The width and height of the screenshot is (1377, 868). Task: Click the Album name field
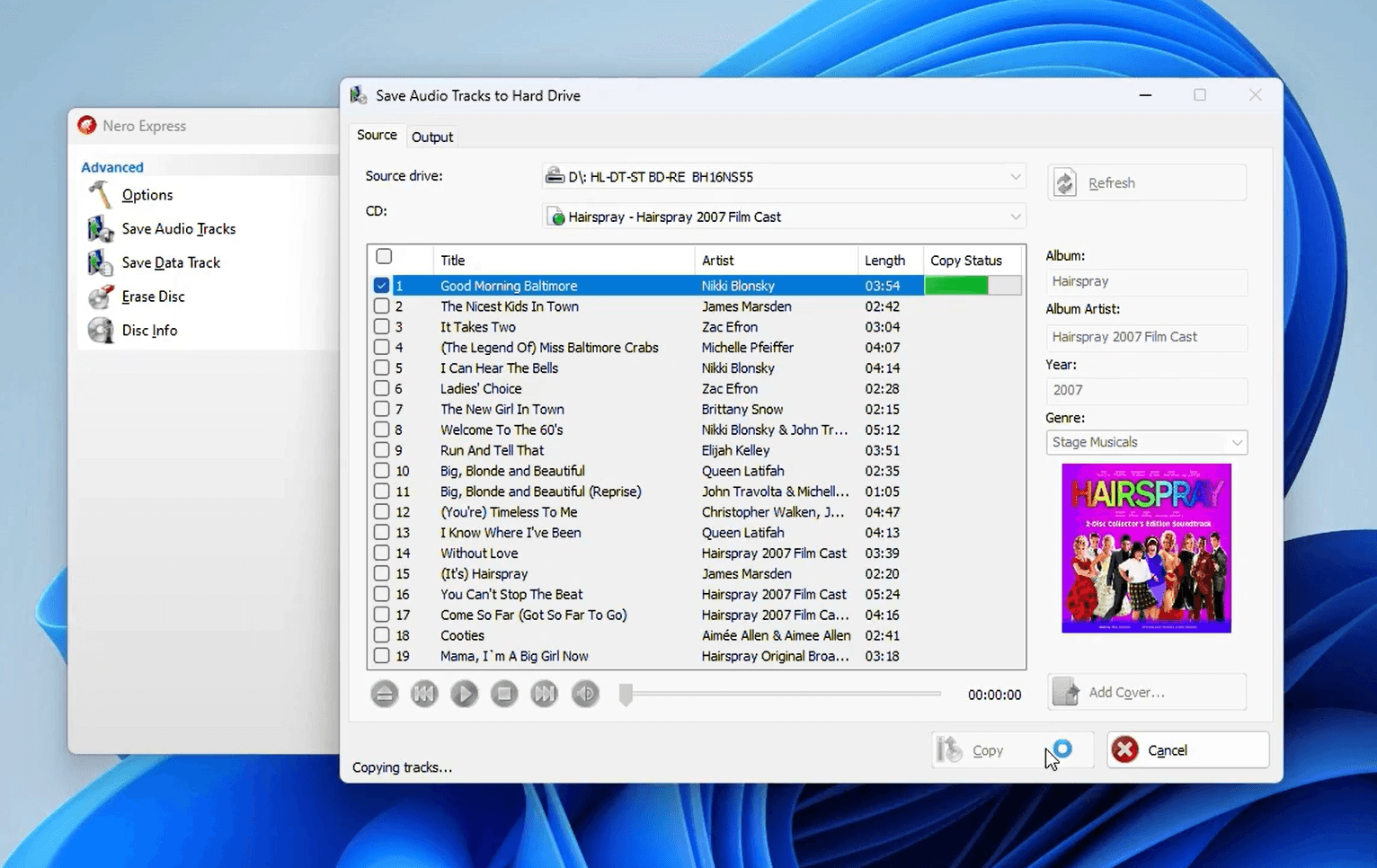[1147, 281]
